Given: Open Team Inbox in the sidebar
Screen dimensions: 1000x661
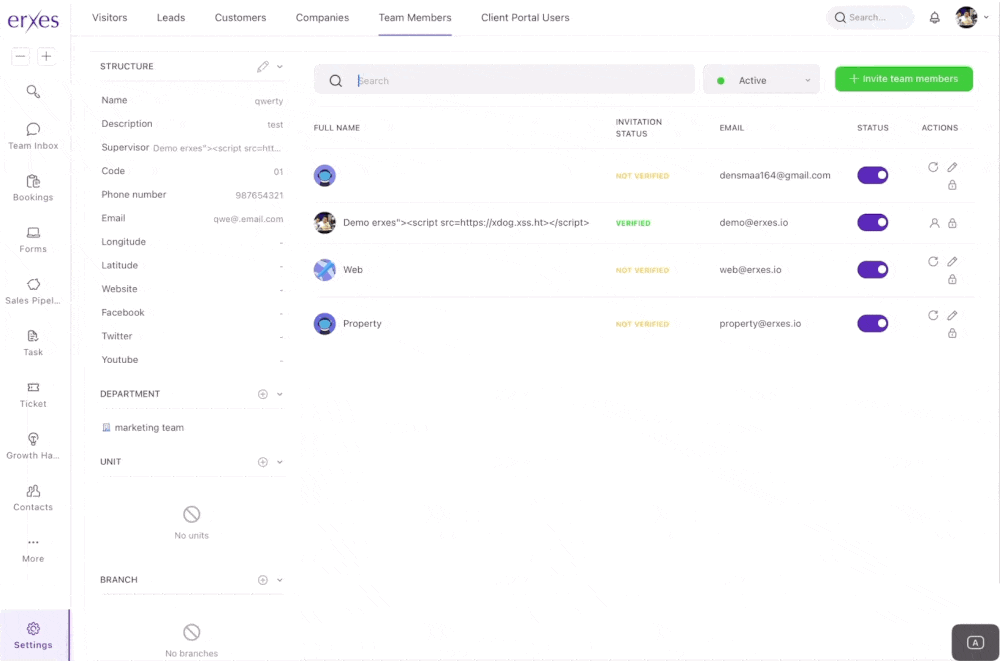Looking at the screenshot, I should click(33, 137).
